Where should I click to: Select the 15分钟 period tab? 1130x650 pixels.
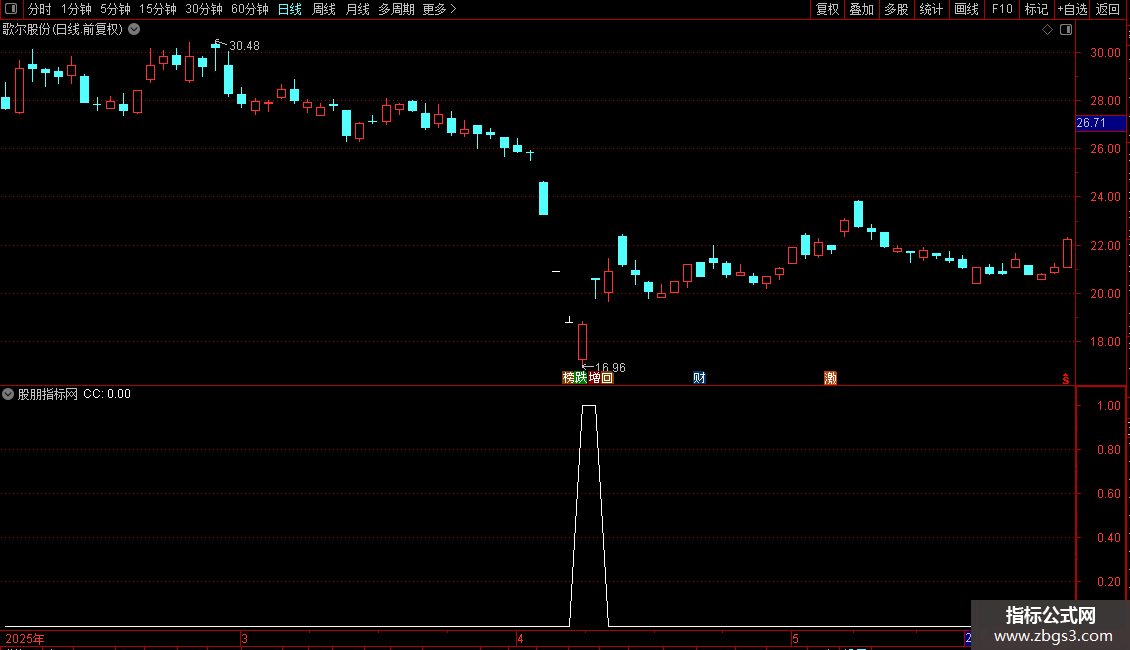tap(157, 9)
